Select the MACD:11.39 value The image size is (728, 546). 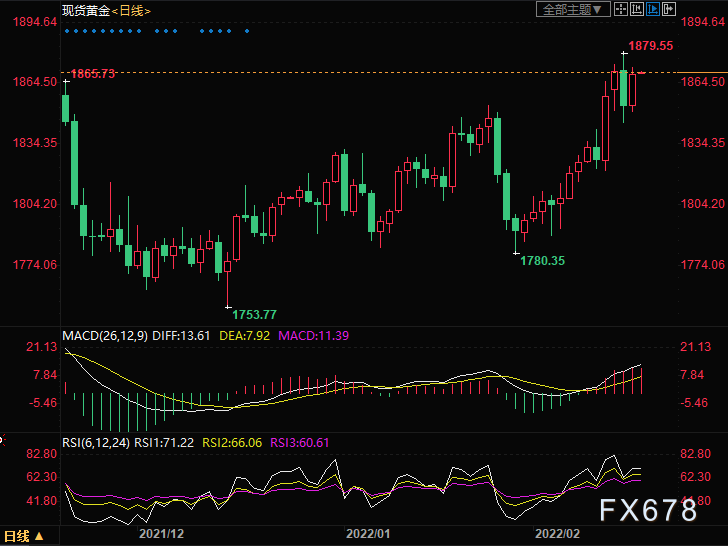313,336
